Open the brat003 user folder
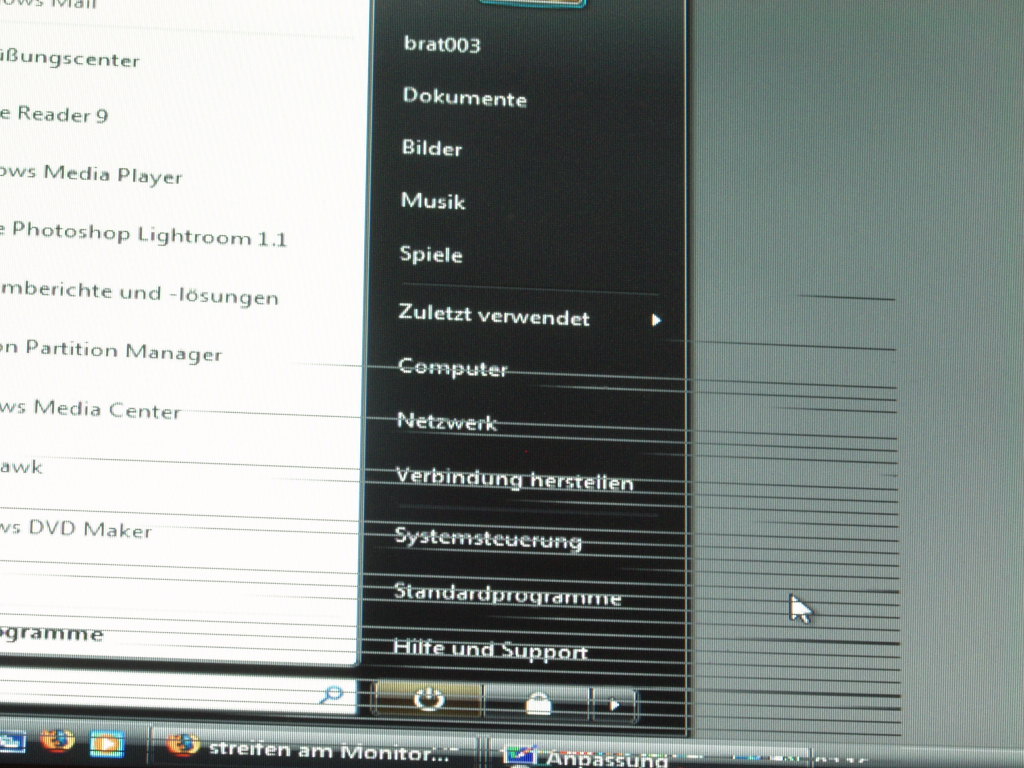This screenshot has width=1024, height=768. 442,44
